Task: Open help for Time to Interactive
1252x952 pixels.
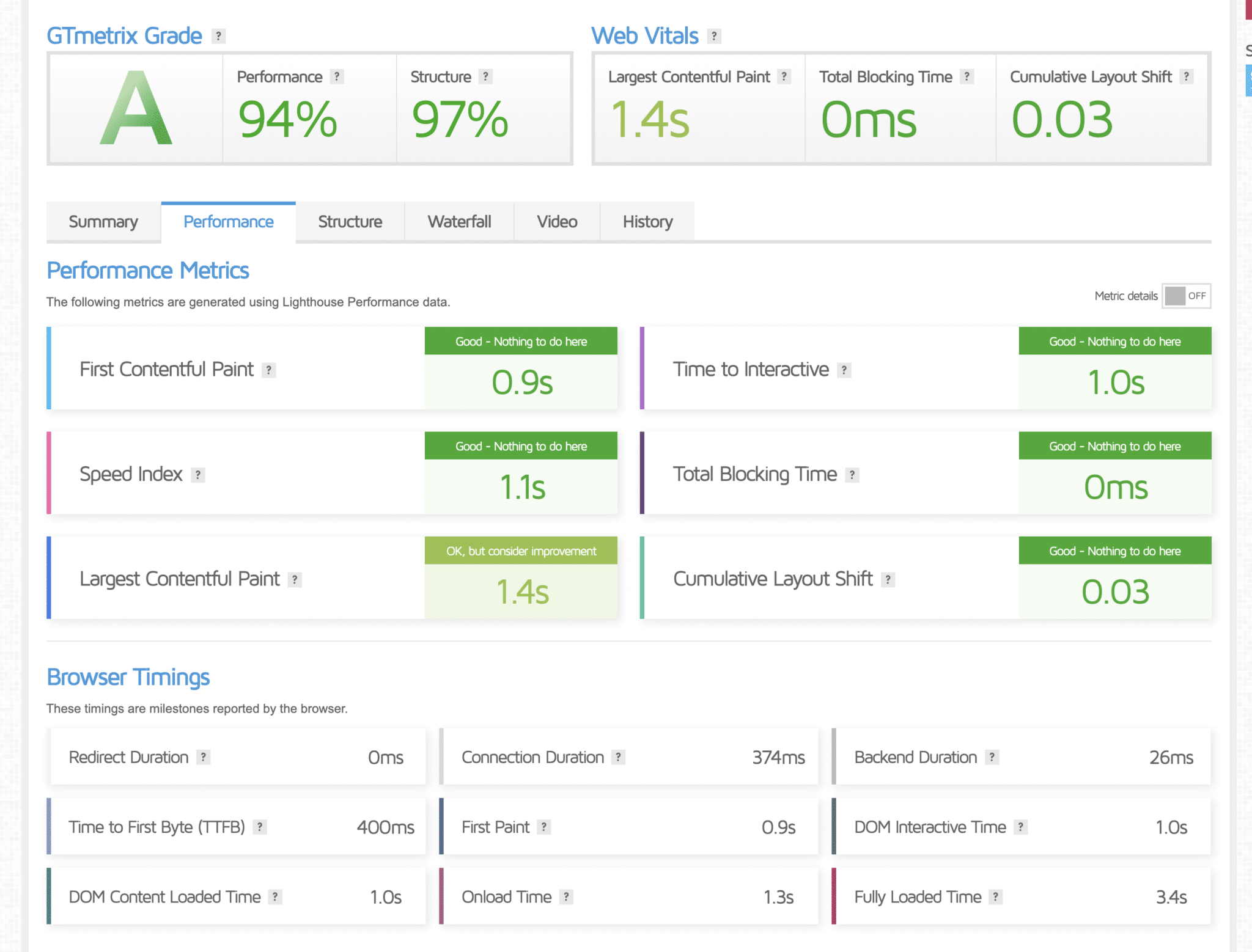Action: [844, 370]
